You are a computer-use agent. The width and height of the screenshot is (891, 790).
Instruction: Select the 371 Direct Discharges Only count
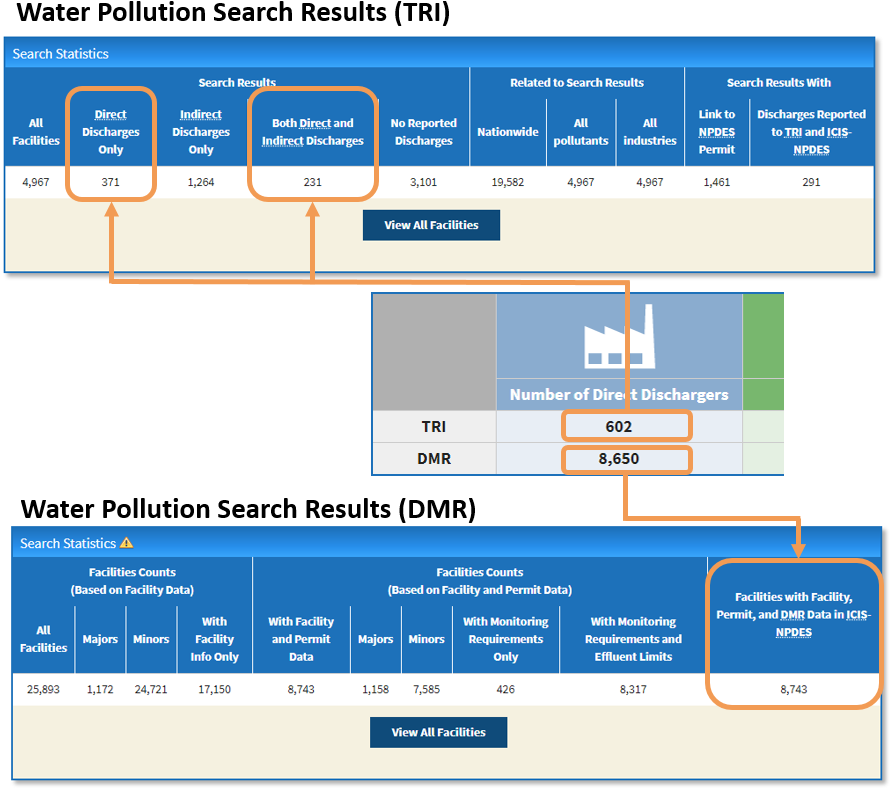click(x=110, y=182)
